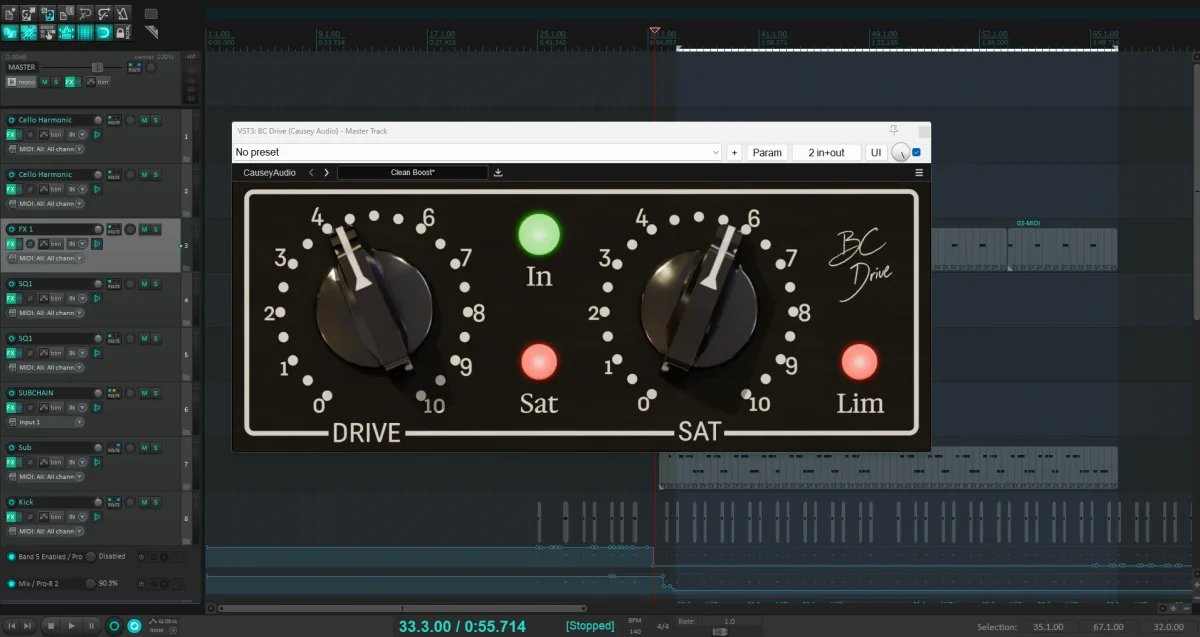
Task: Open routing for the SUBCHAIN track
Action: [x=114, y=393]
